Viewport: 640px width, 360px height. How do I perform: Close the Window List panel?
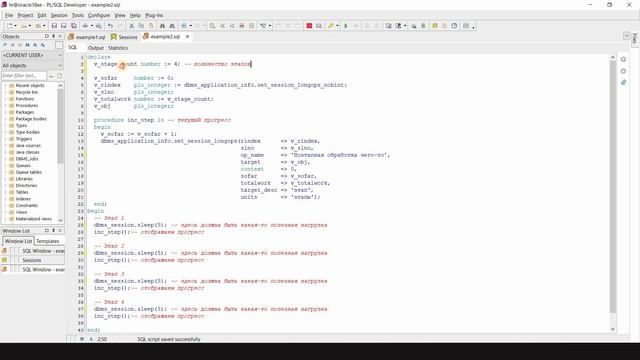60,231
